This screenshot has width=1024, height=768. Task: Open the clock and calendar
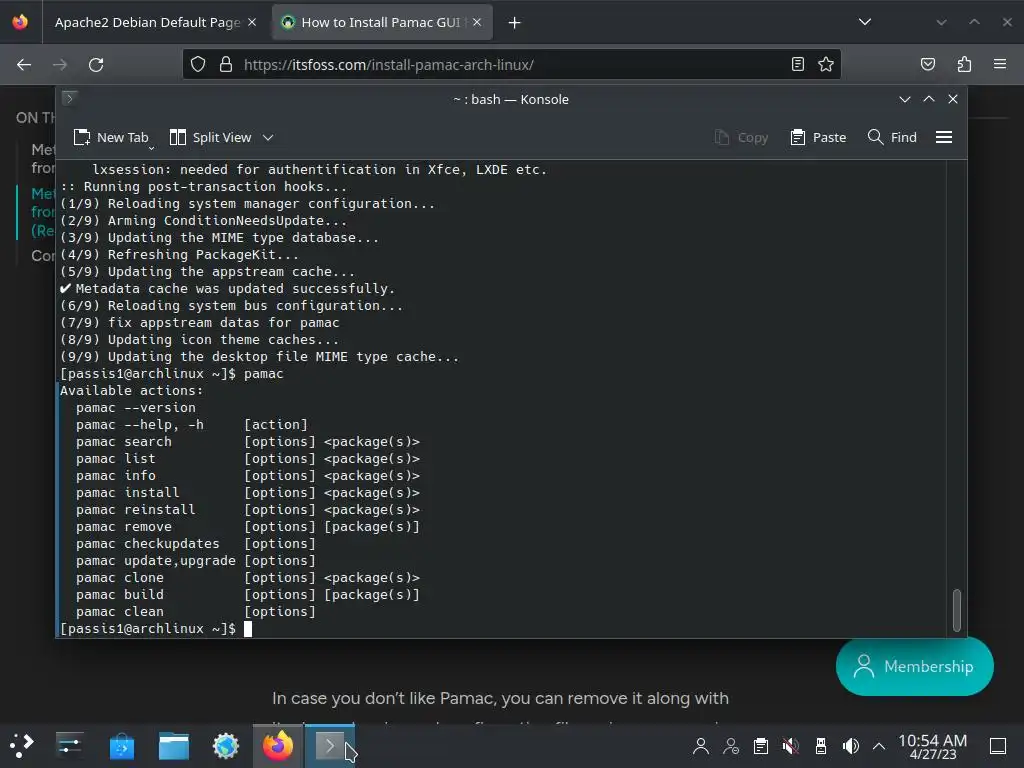[933, 746]
